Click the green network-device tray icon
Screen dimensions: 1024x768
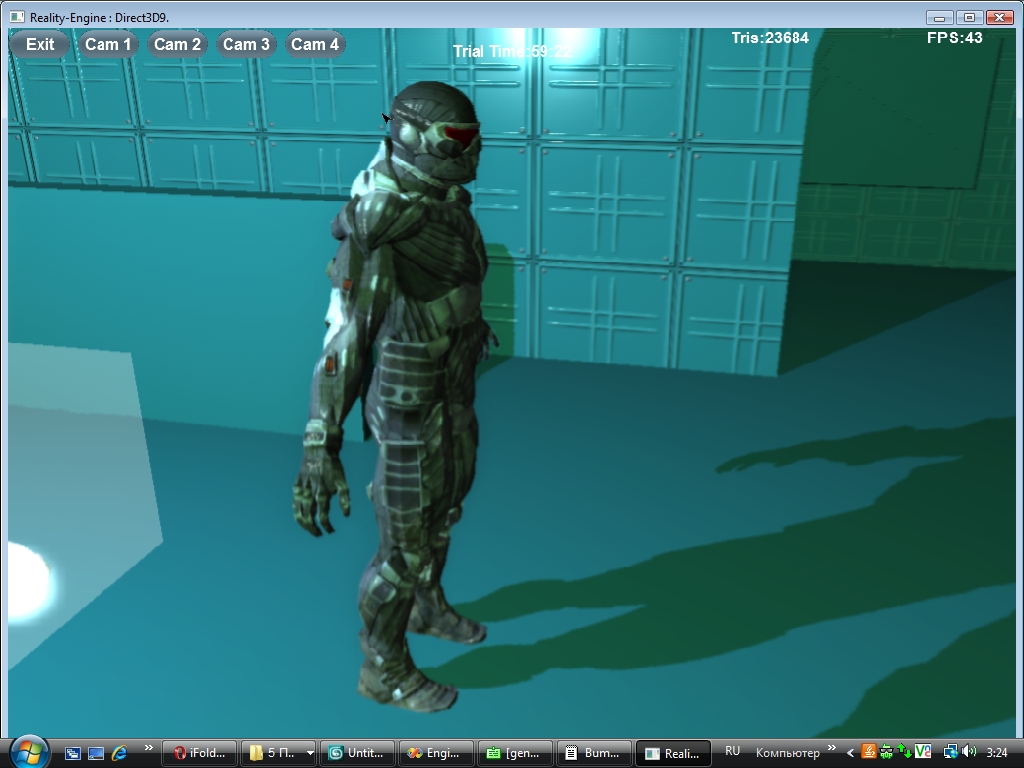point(887,752)
